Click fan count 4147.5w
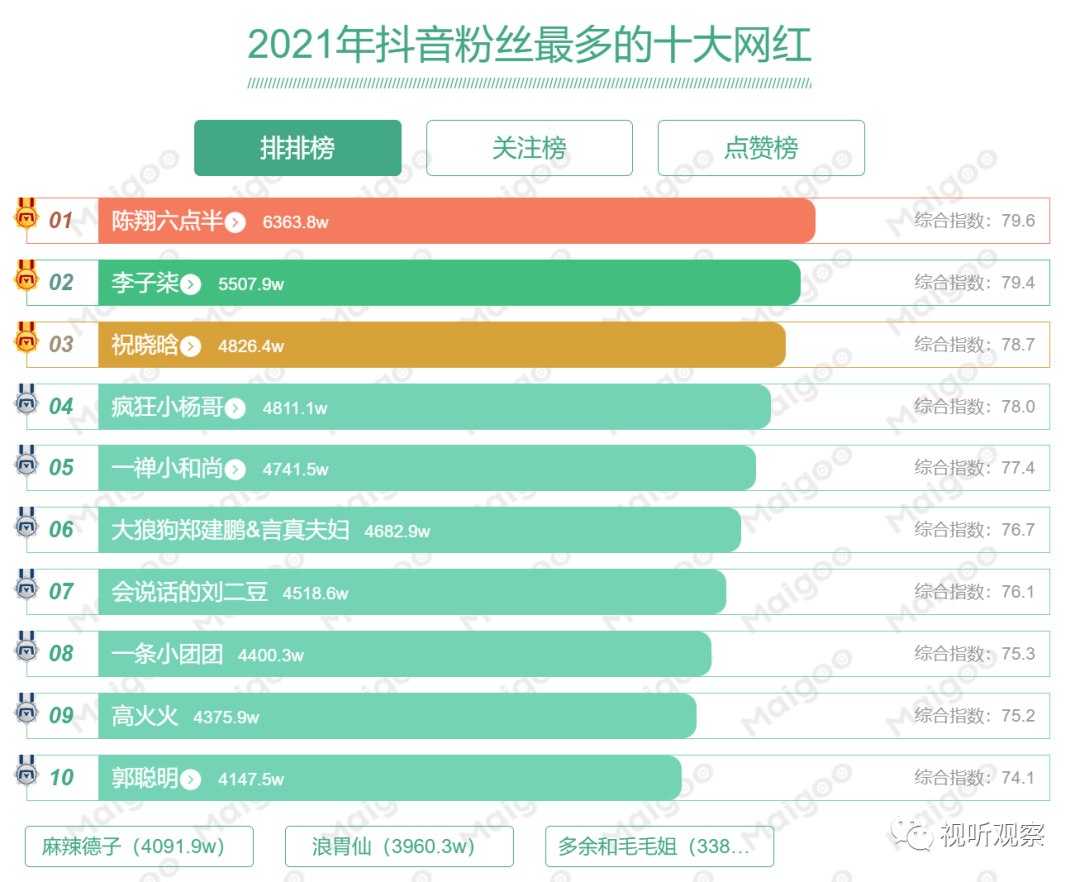1080x882 pixels. pyautogui.click(x=251, y=779)
